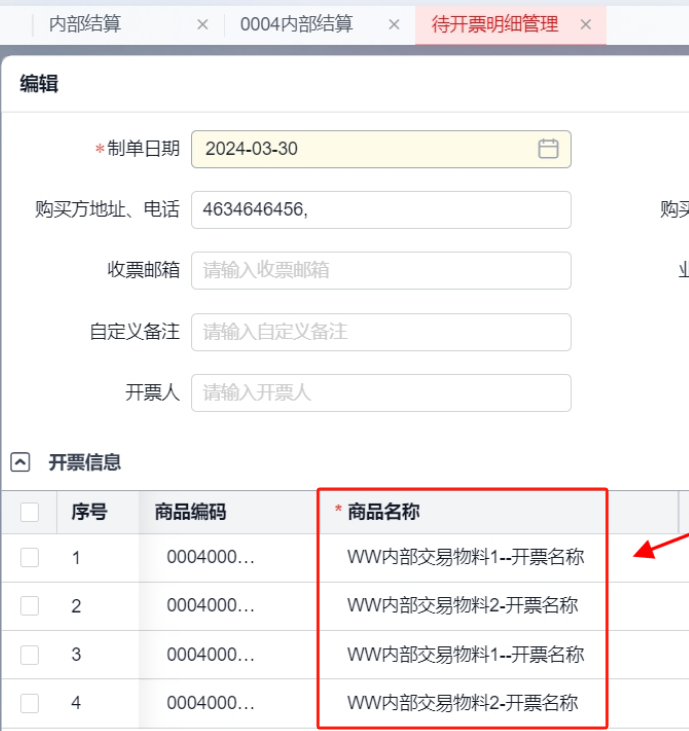Toggle the select-all checkbox in table header

point(30,512)
